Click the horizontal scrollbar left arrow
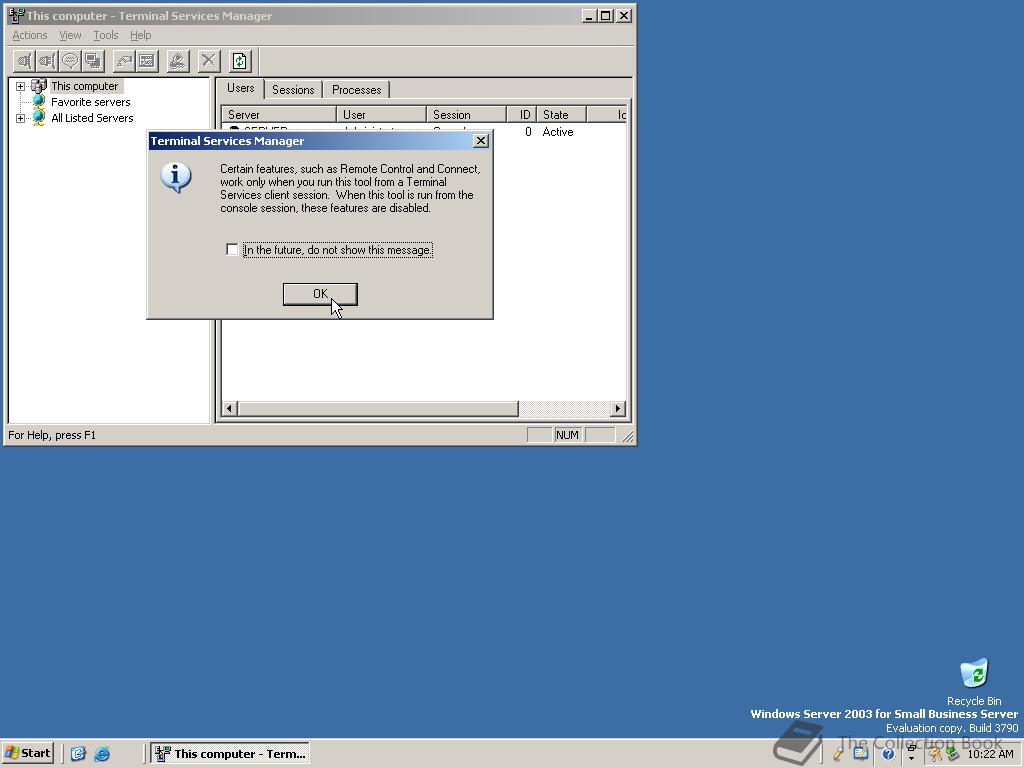This screenshot has height=768, width=1024. [229, 409]
